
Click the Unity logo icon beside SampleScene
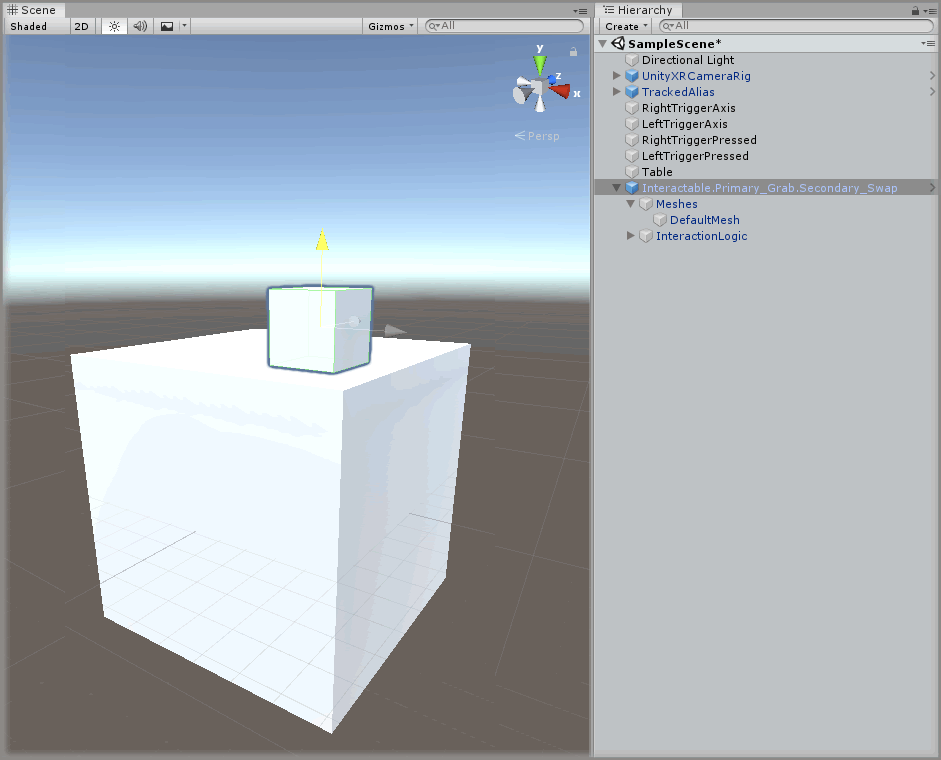tap(617, 43)
